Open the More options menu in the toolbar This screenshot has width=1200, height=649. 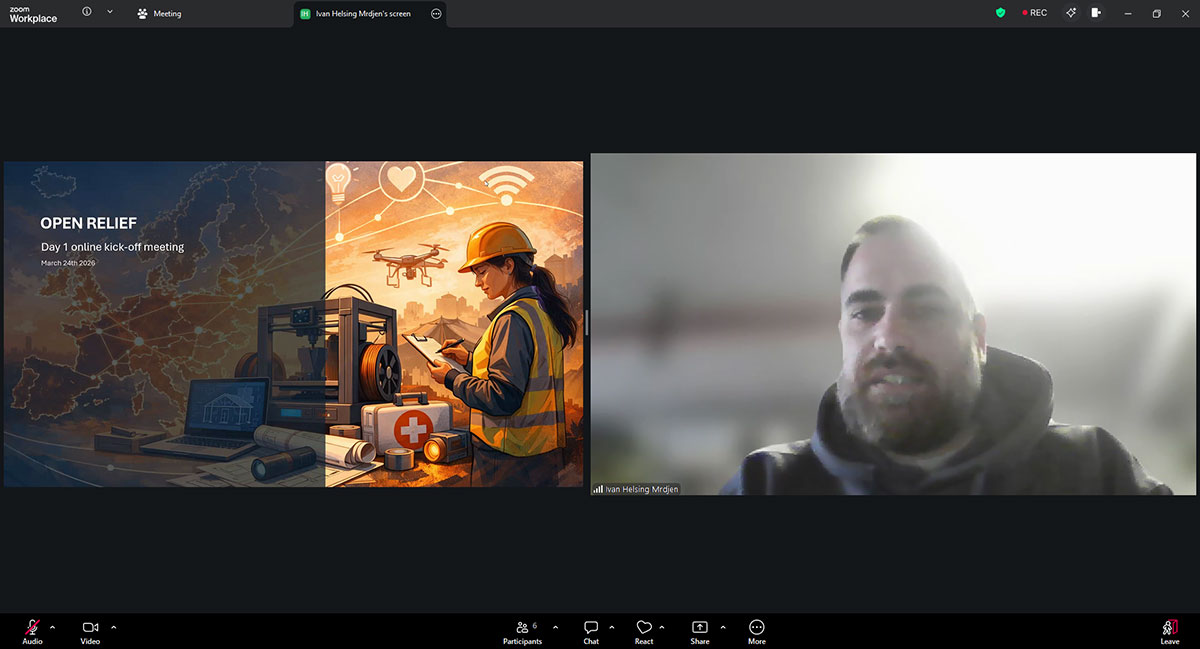pyautogui.click(x=757, y=627)
